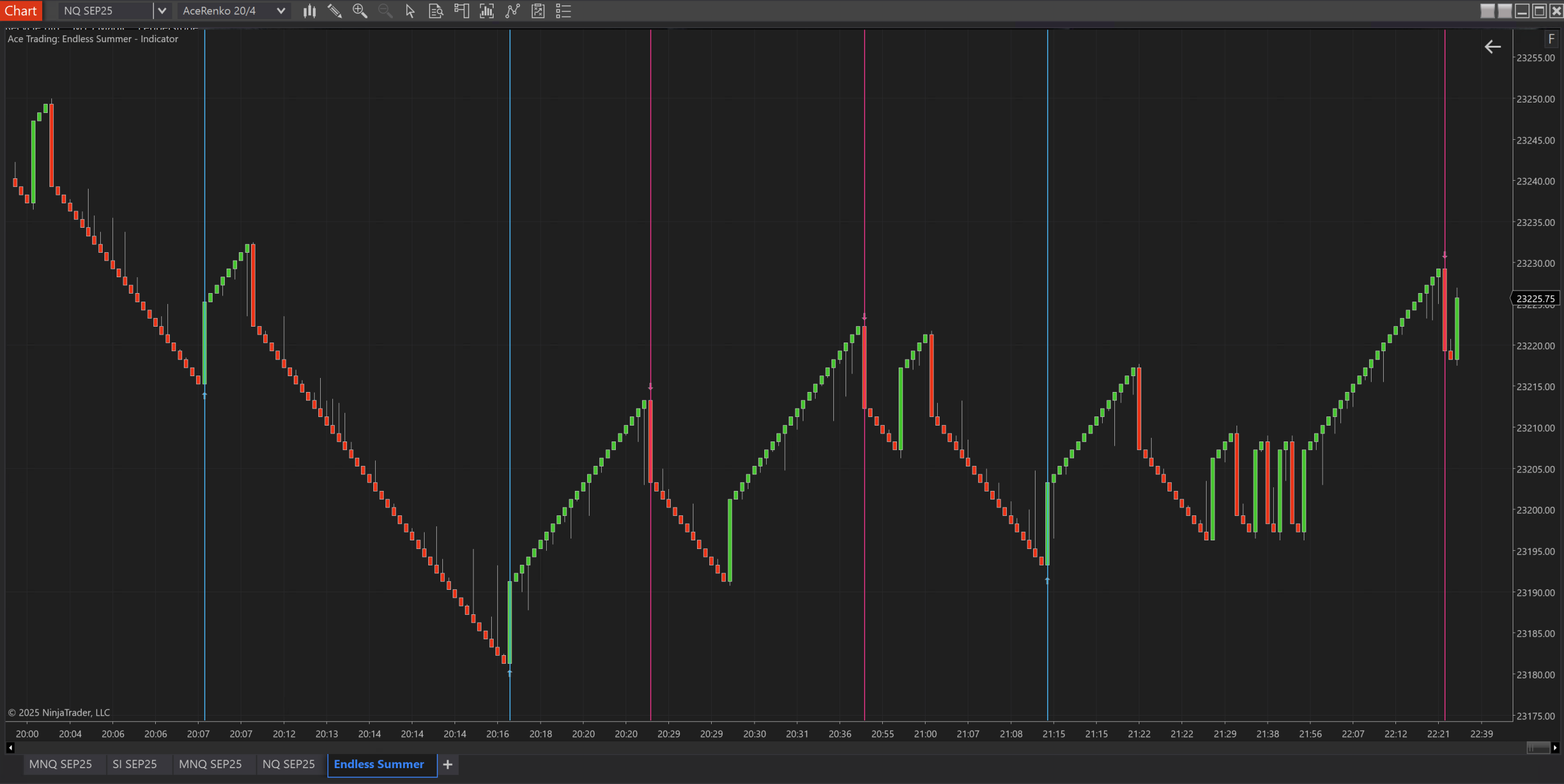The height and width of the screenshot is (784, 1564).
Task: Click the zoom in magnifier icon
Action: [360, 11]
